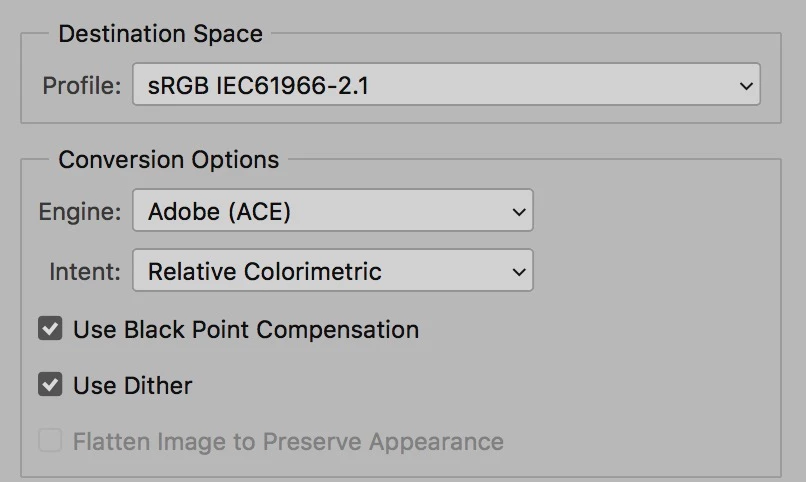Screen dimensions: 806x482
Task: Click the "sRGB IEC61966-2.1" text in the Profile field
Action: [x=258, y=86]
